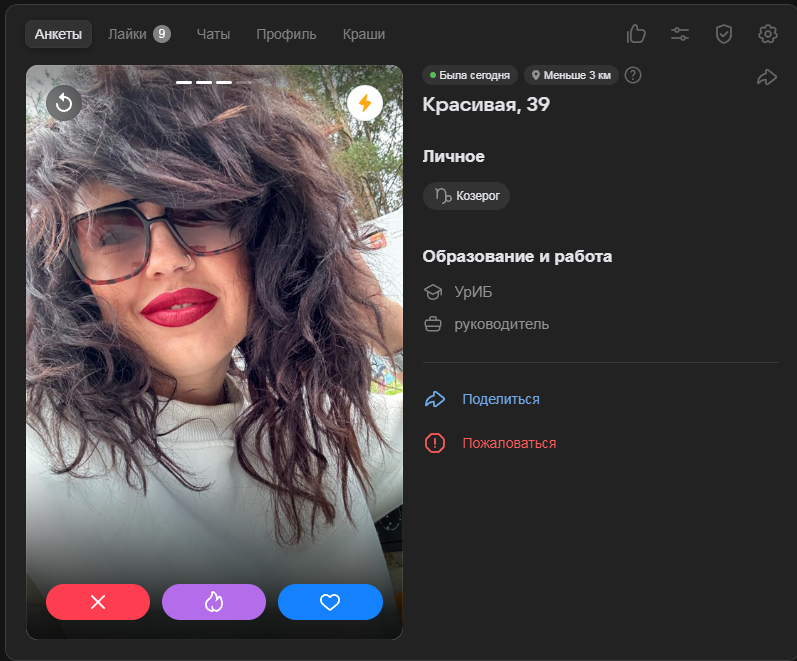Open search filters sliders icon
The height and width of the screenshot is (661, 797).
(680, 34)
